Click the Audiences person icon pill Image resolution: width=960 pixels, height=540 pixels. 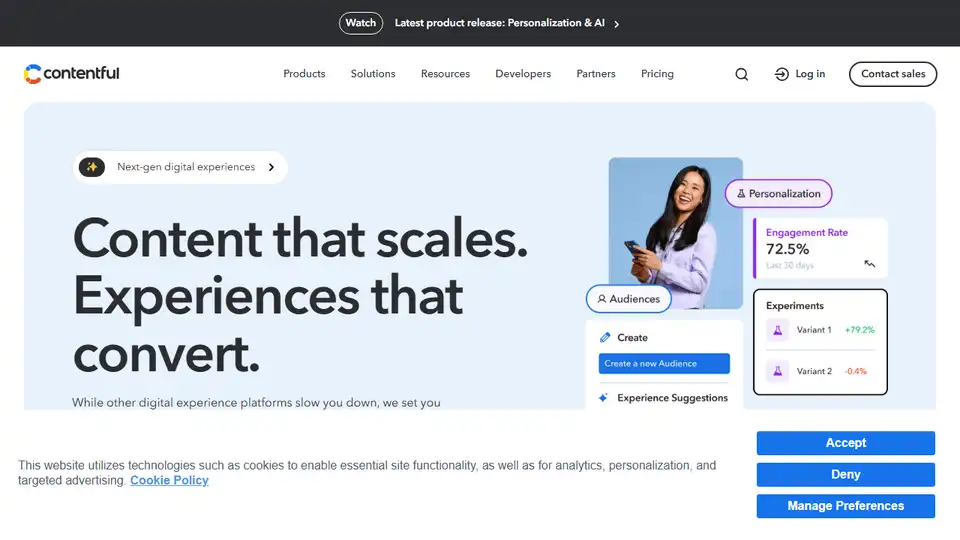(x=628, y=298)
